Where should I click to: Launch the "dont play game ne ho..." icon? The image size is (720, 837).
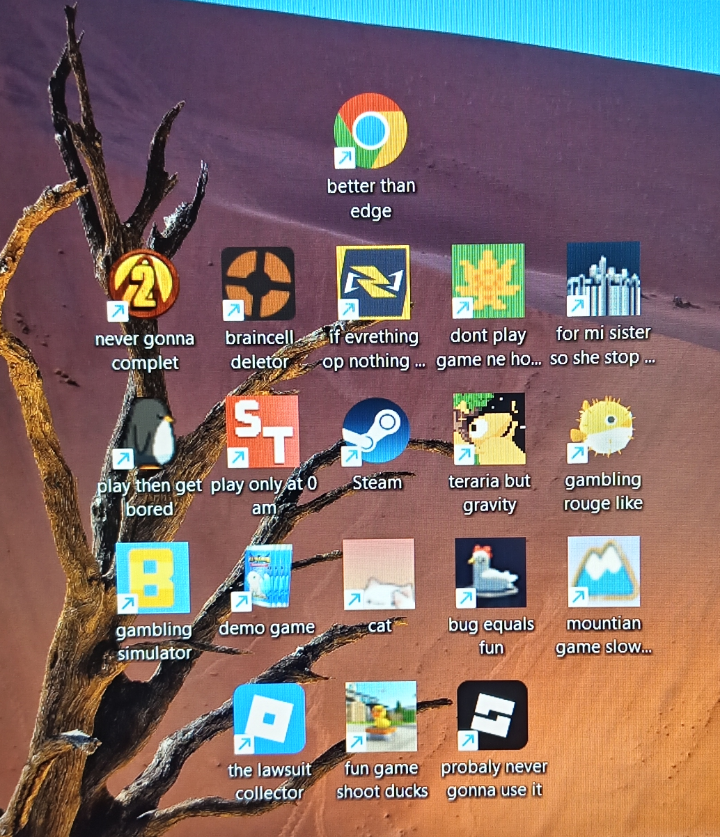(x=488, y=281)
